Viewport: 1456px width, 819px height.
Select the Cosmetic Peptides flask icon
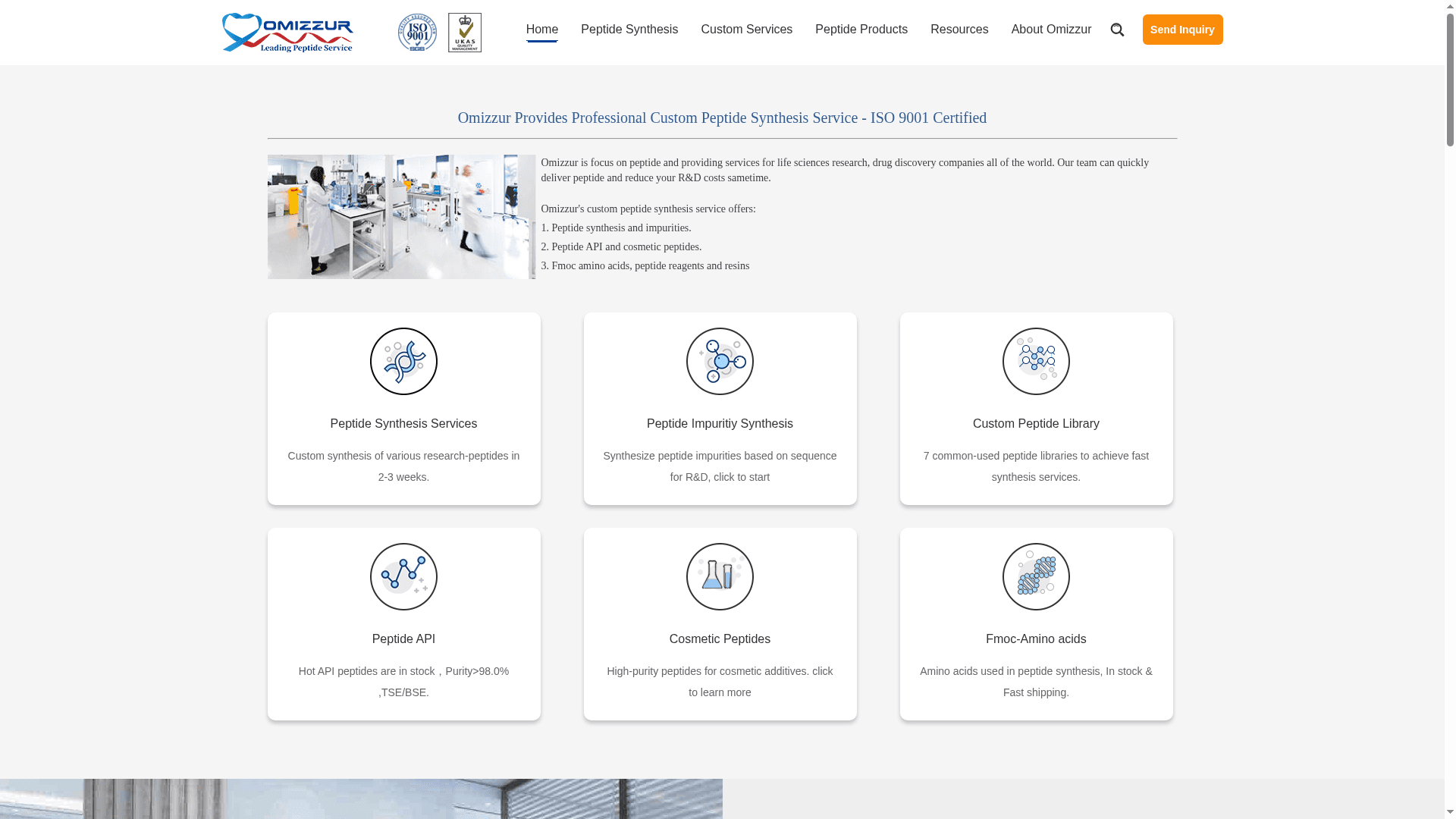[x=719, y=576]
